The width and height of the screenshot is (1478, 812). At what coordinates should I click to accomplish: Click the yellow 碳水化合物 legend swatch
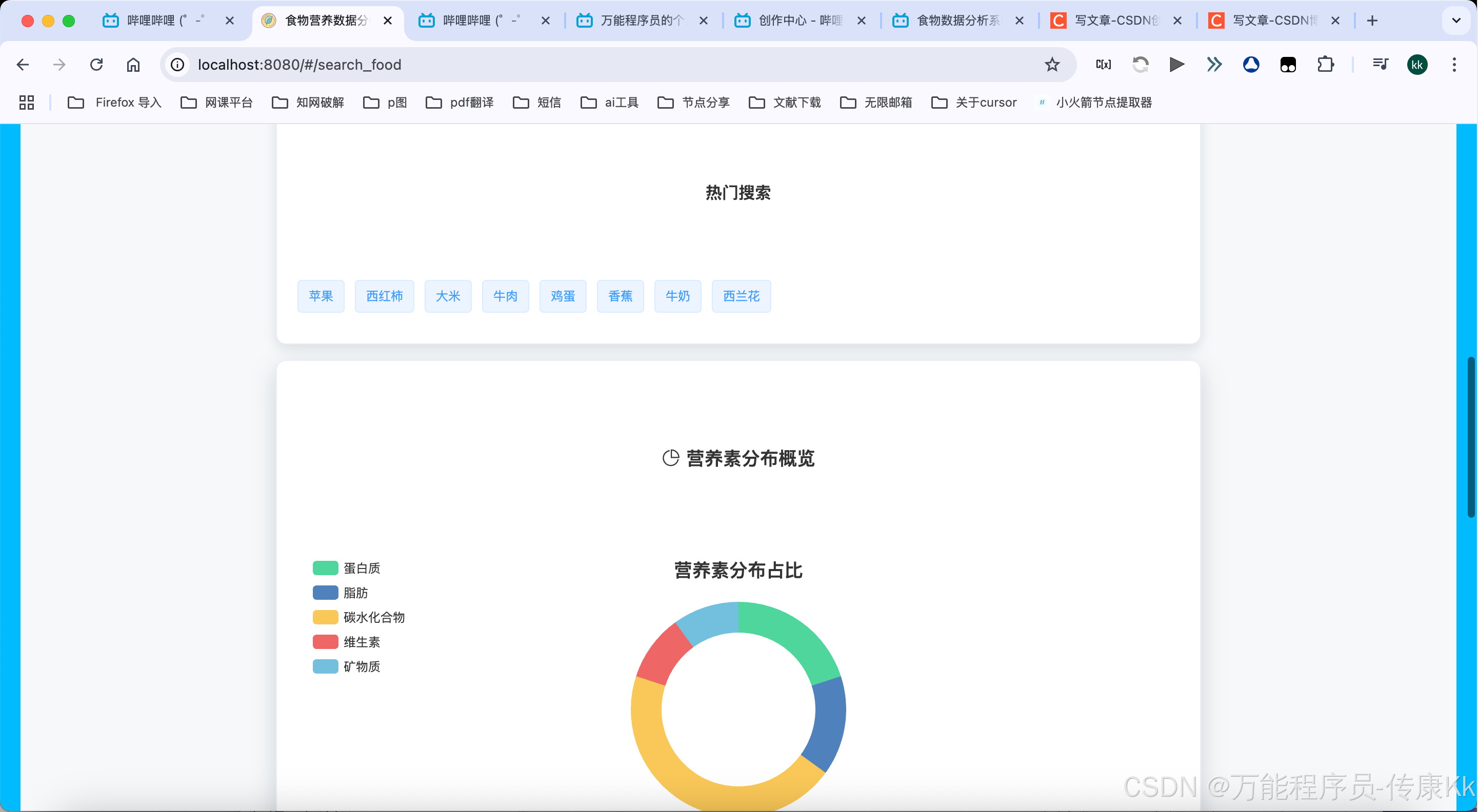pos(325,617)
